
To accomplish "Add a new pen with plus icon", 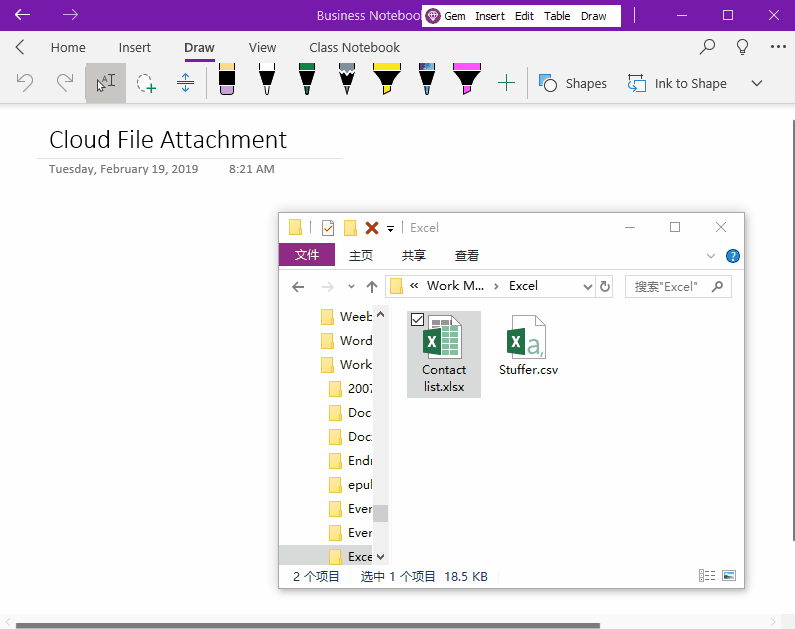I will coord(506,83).
